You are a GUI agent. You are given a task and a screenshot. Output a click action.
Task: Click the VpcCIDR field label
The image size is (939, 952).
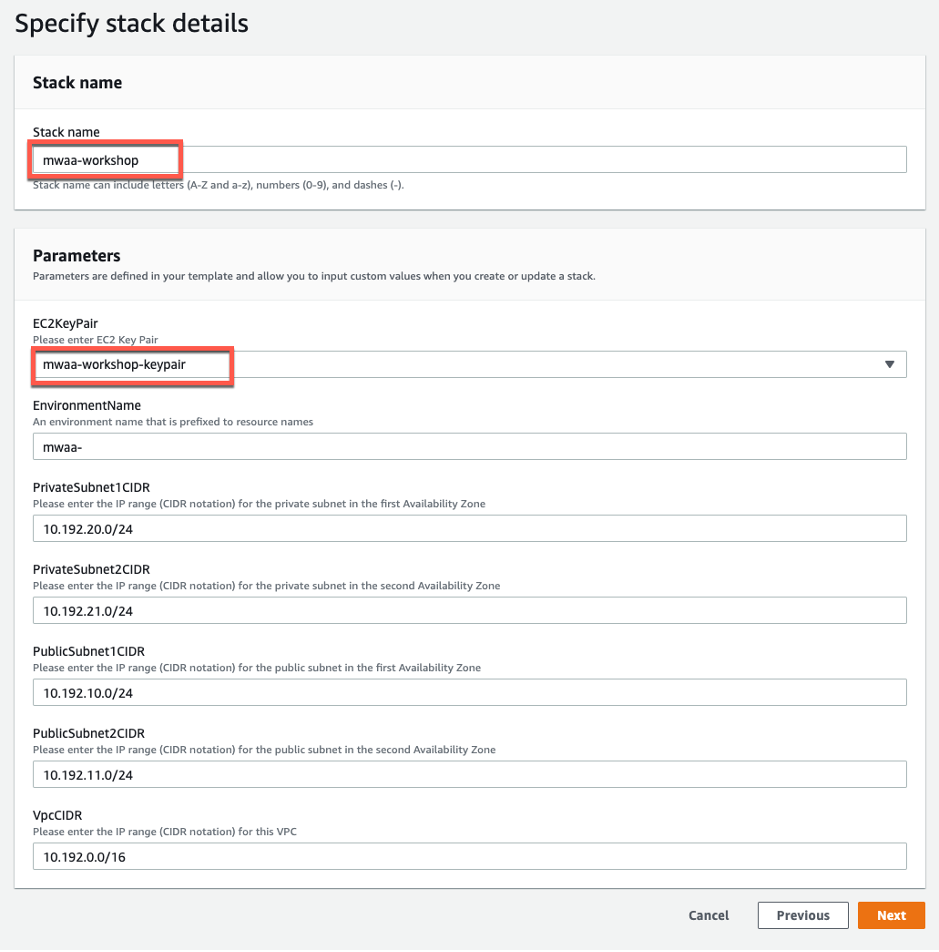60,816
